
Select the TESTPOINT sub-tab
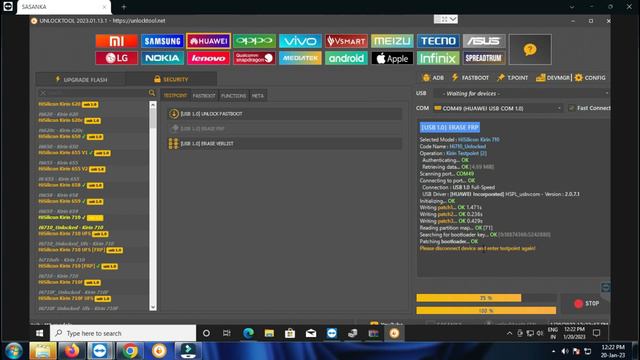pos(175,96)
